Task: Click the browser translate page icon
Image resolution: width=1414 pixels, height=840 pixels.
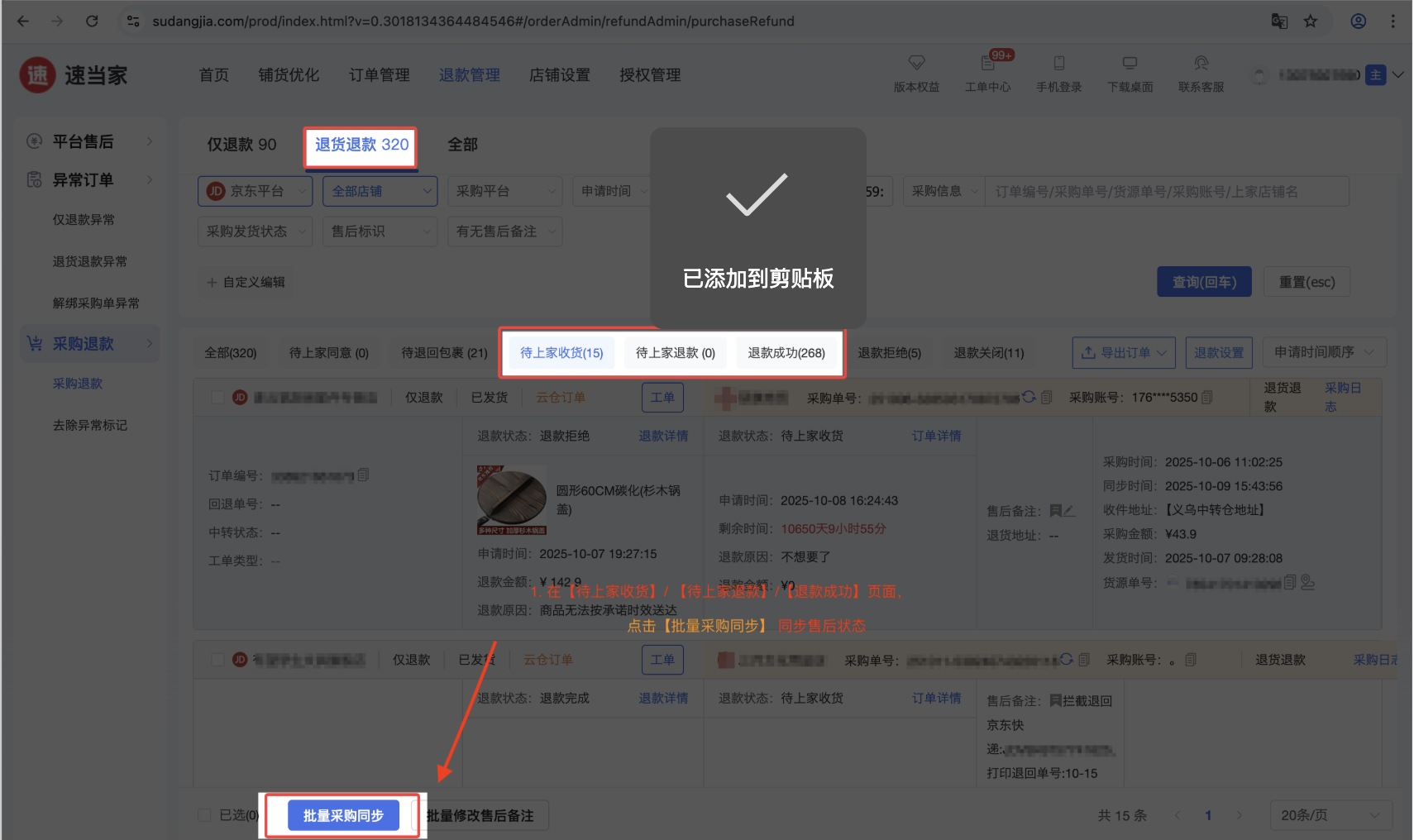Action: point(1279,21)
